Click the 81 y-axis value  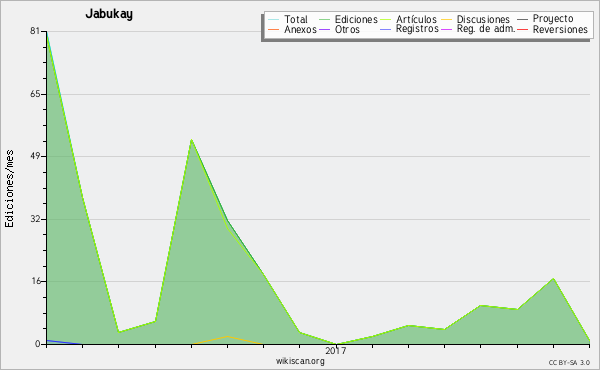pos(35,31)
